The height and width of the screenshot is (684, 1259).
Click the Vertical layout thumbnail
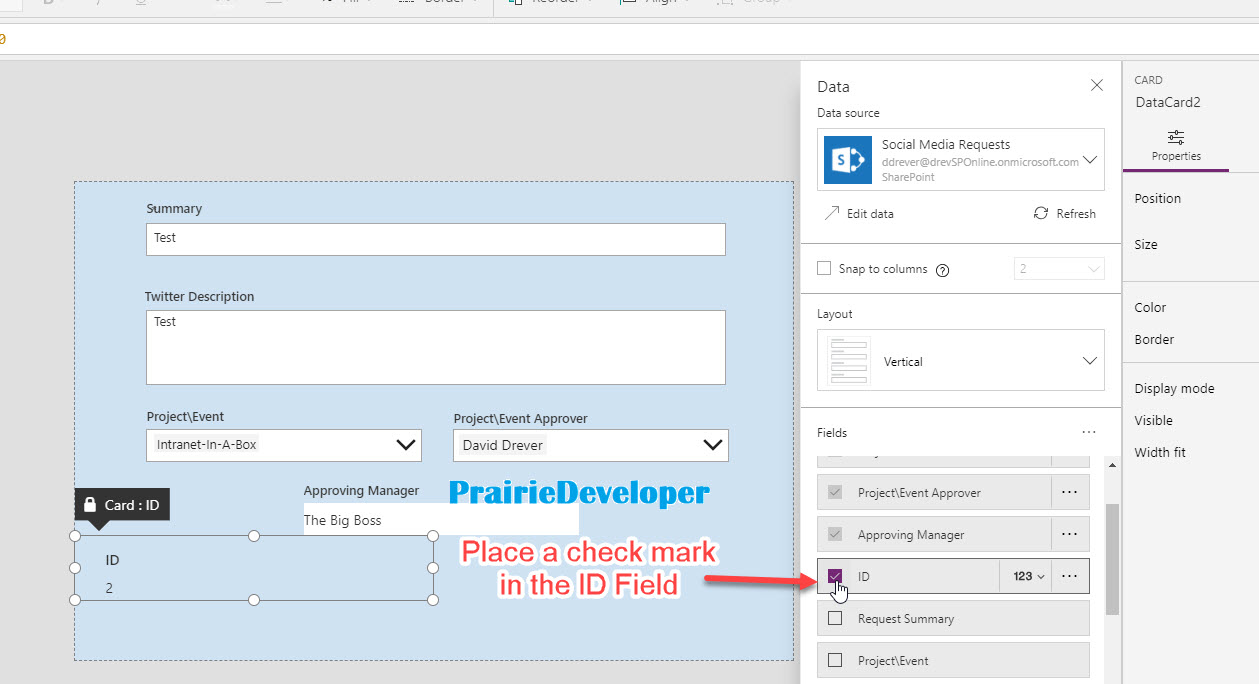click(850, 361)
